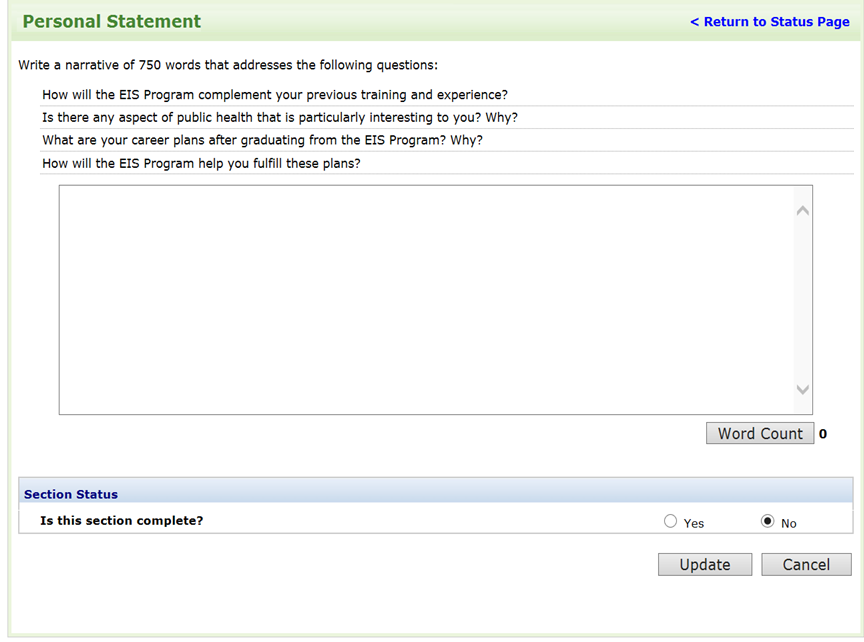The width and height of the screenshot is (864, 642).
Task: Click the question about fulfilling these plans
Action: 201,163
